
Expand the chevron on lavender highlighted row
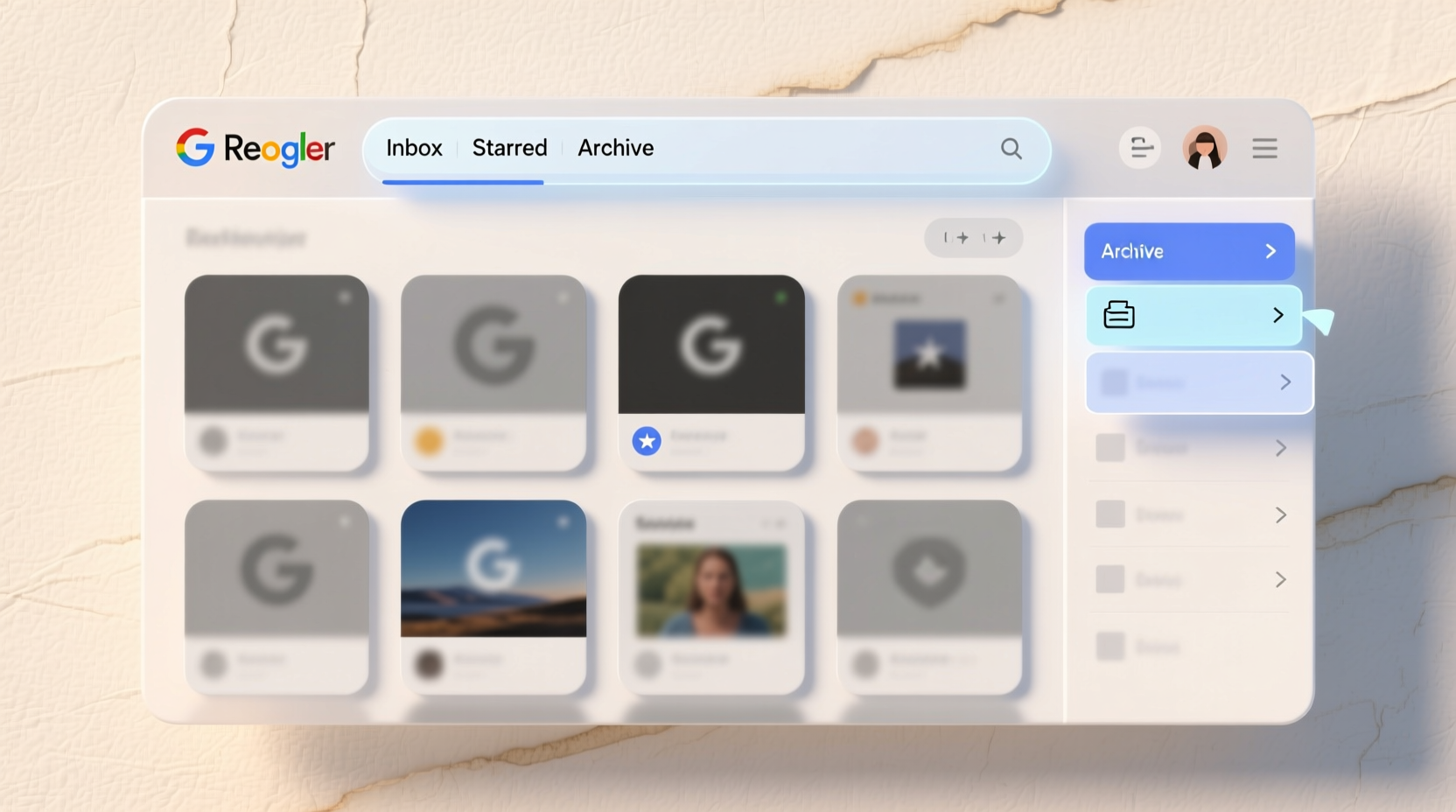[1285, 382]
